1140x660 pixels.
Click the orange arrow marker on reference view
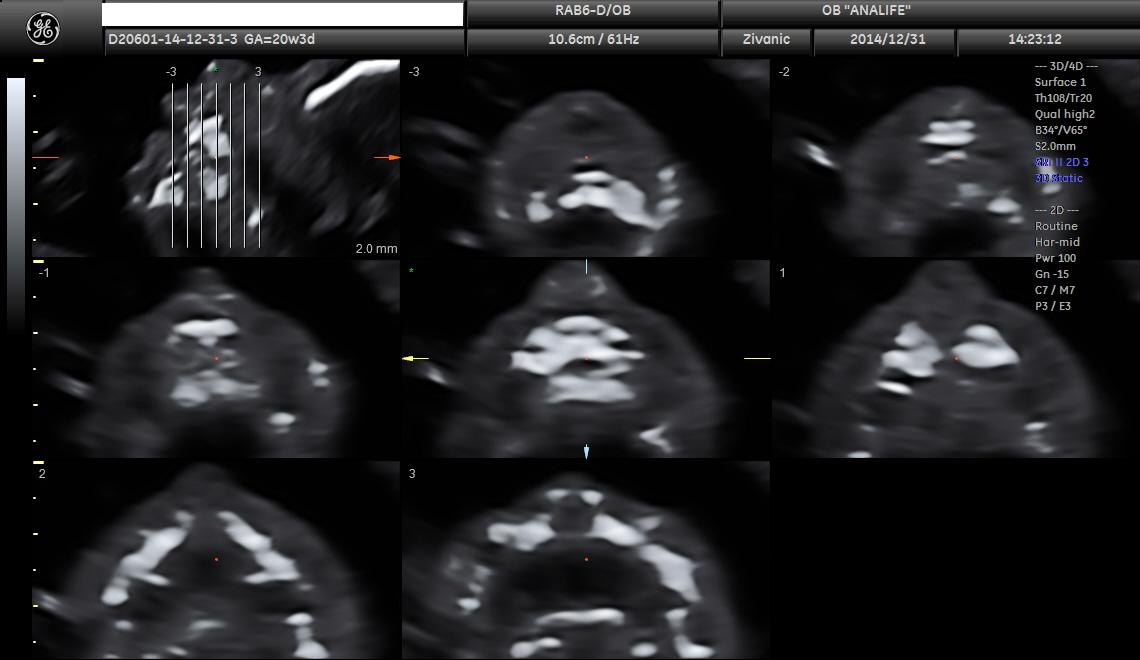click(x=387, y=157)
